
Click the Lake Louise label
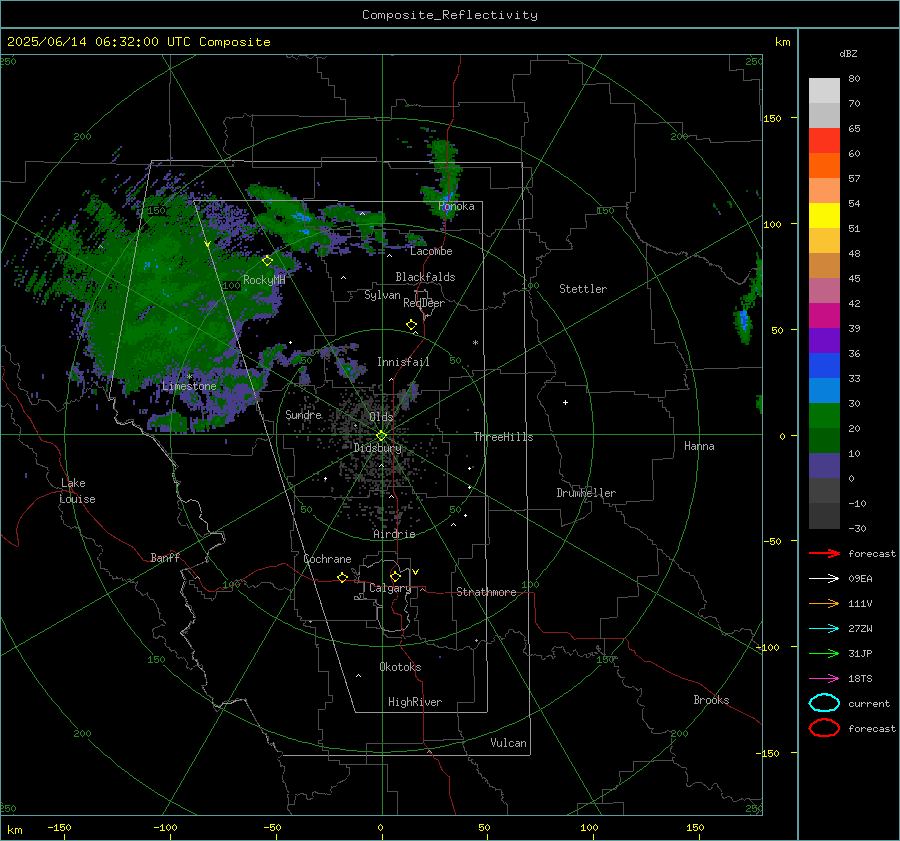tap(77, 491)
